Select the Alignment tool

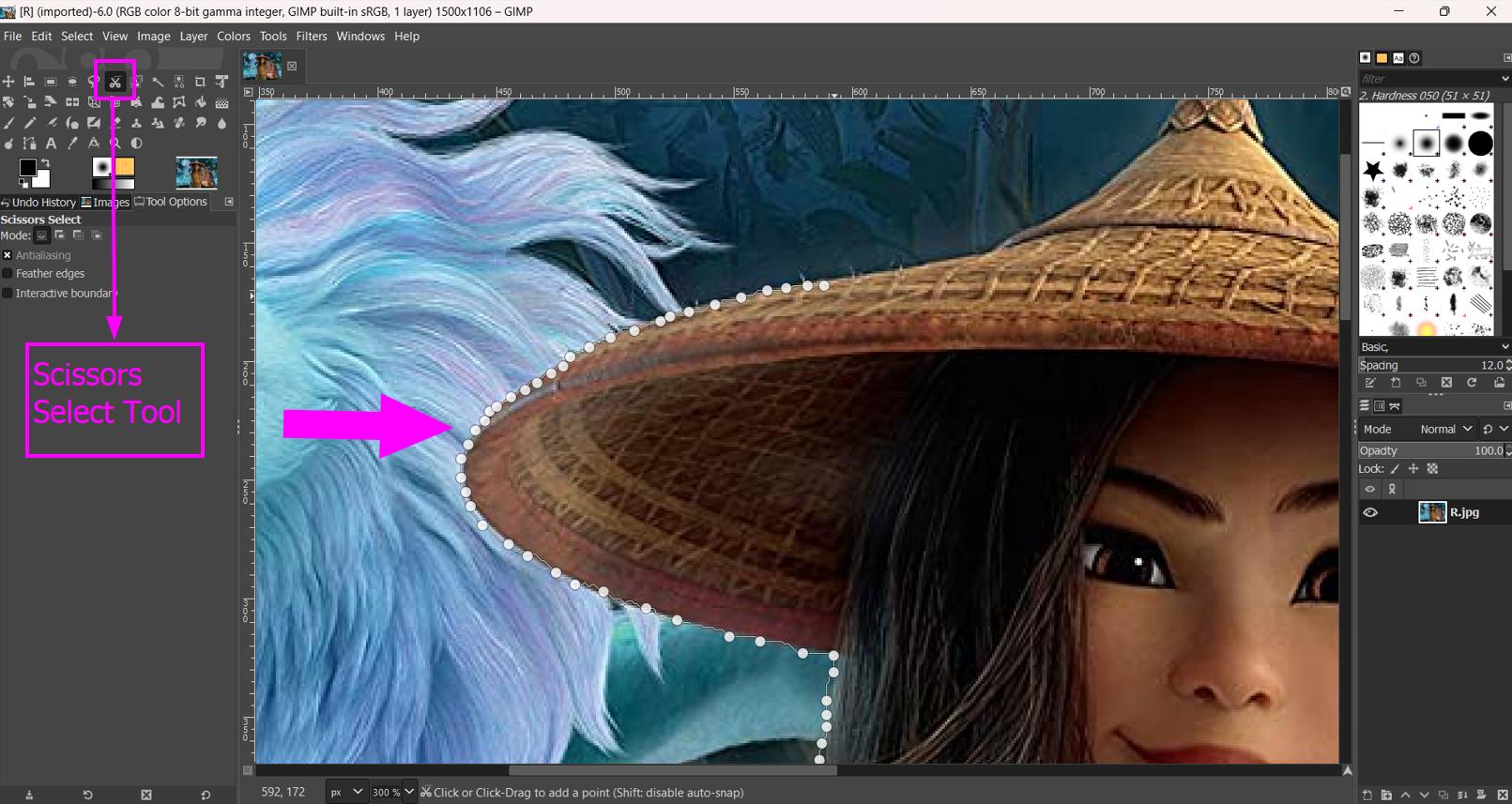click(x=29, y=82)
